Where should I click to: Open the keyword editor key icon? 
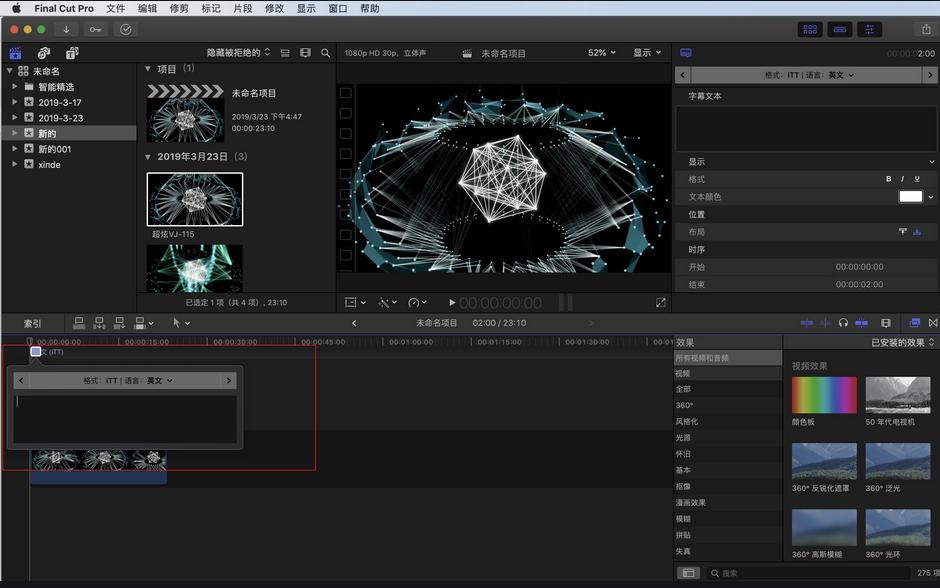tap(95, 30)
